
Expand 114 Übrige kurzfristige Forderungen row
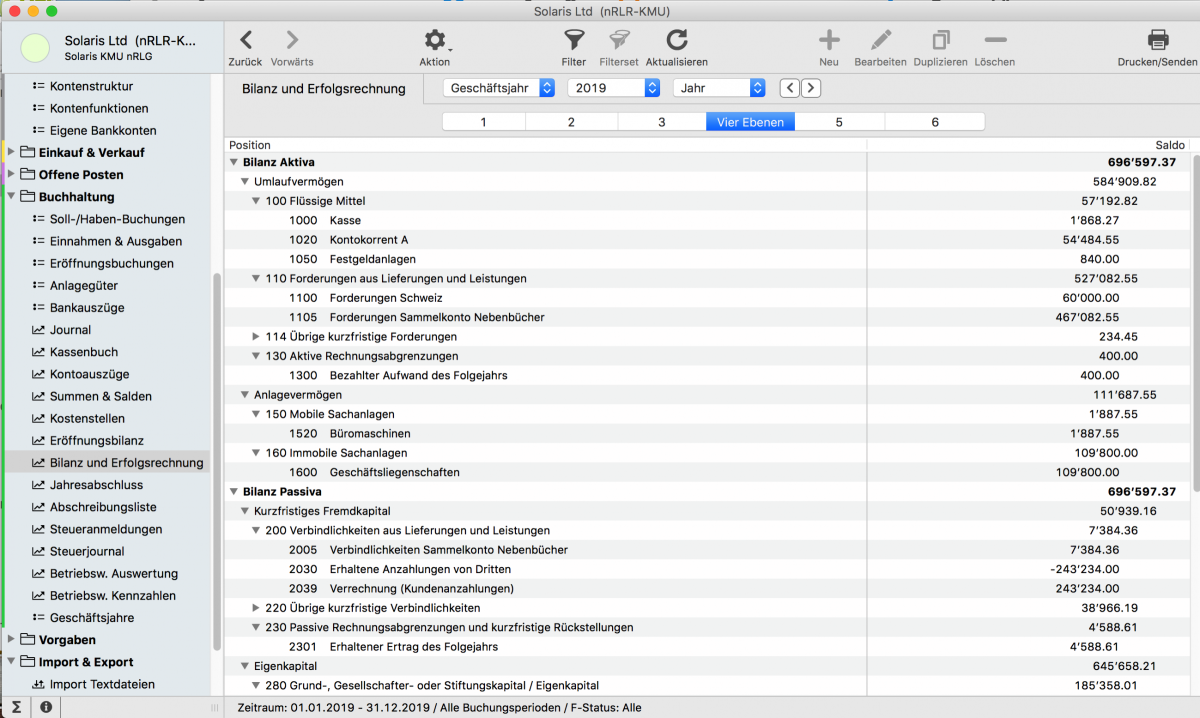[x=257, y=337]
